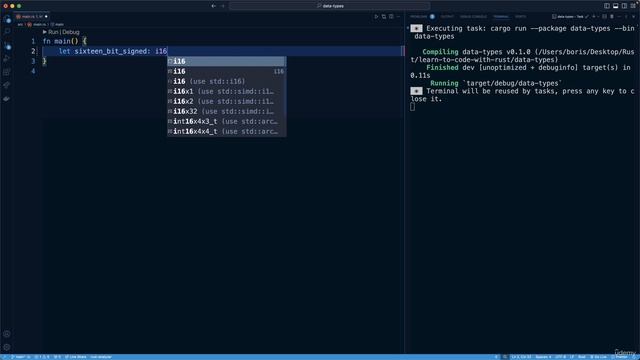Click rust-analyzer status bar item
The image size is (640, 360).
(101, 357)
